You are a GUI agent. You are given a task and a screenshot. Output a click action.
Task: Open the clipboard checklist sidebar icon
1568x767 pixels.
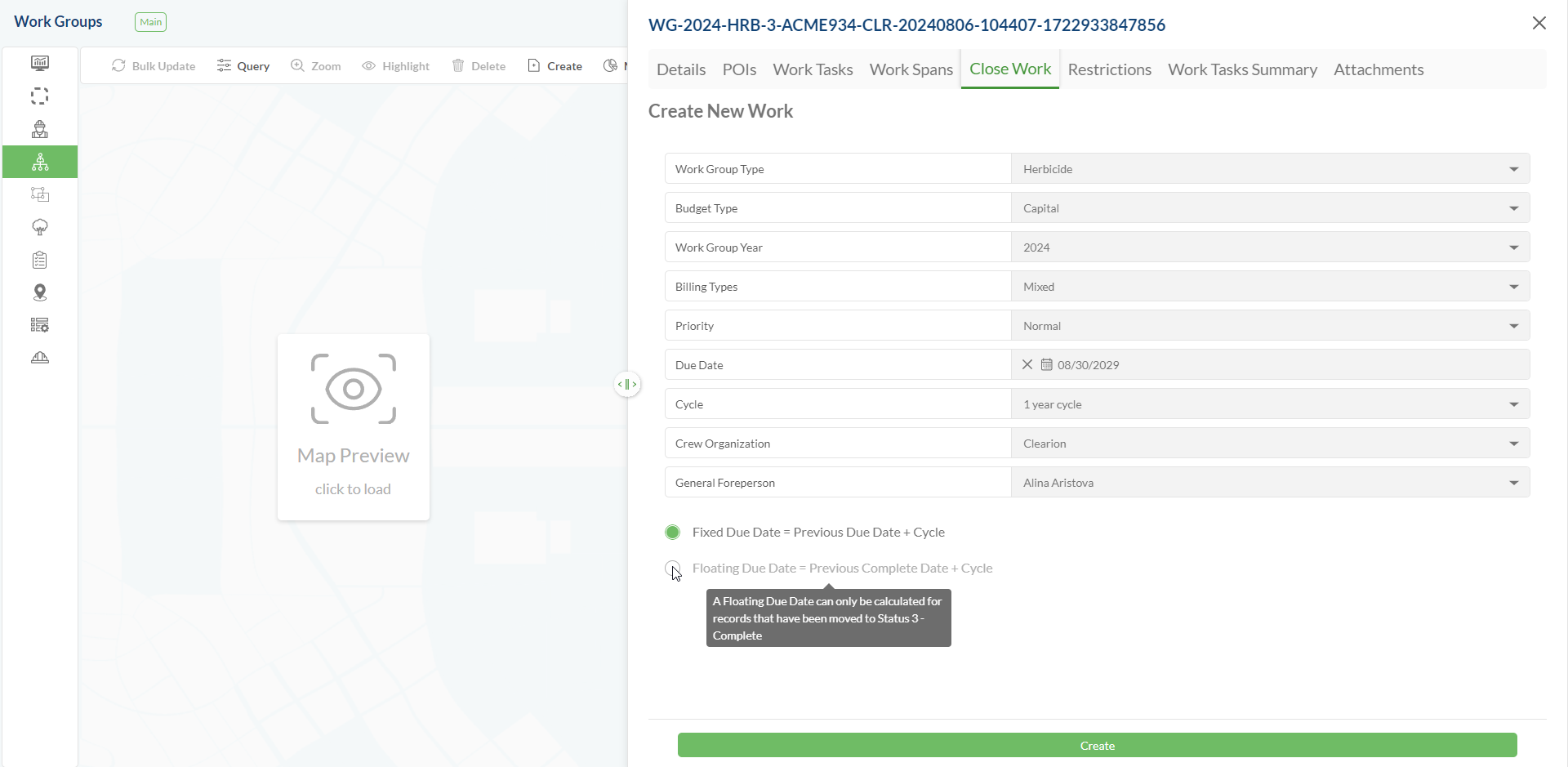(x=40, y=260)
